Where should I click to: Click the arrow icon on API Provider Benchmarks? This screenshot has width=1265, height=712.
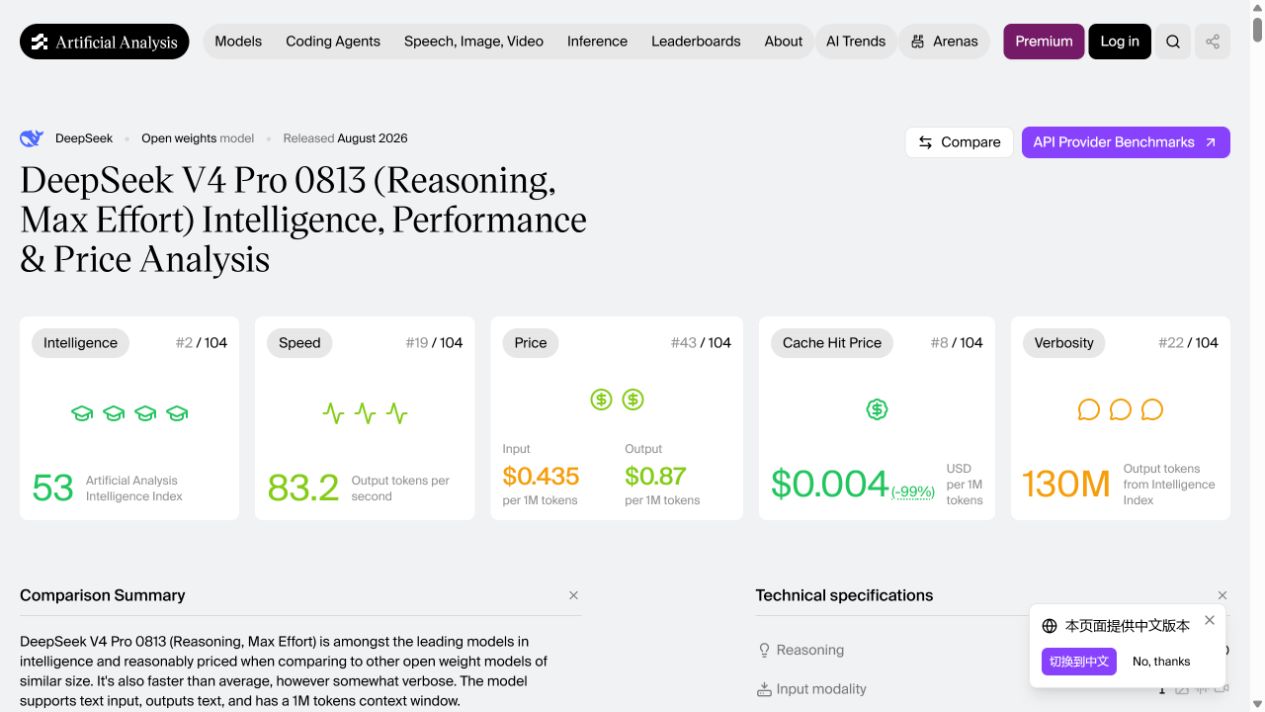point(1210,142)
